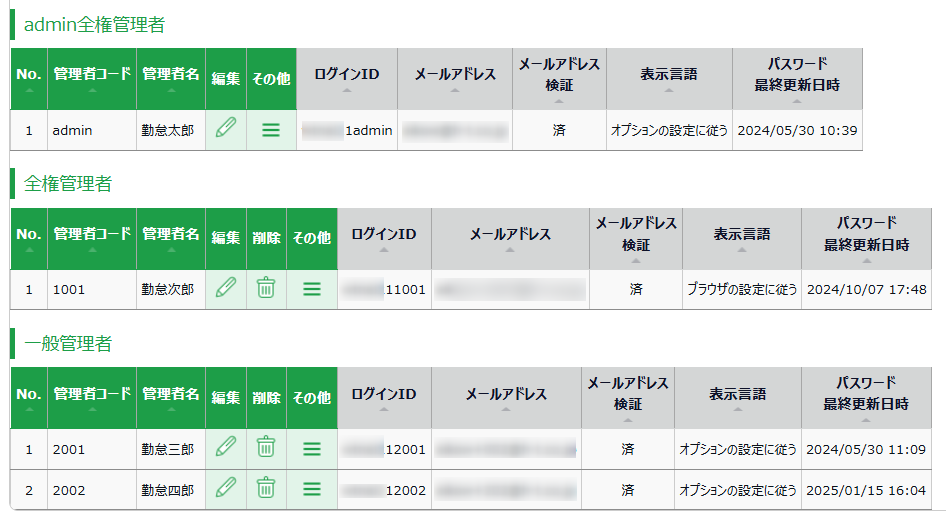The width and height of the screenshot is (946, 524).
Task: Sort 全権管理者 table by 管理者コード
Action: pos(92,238)
